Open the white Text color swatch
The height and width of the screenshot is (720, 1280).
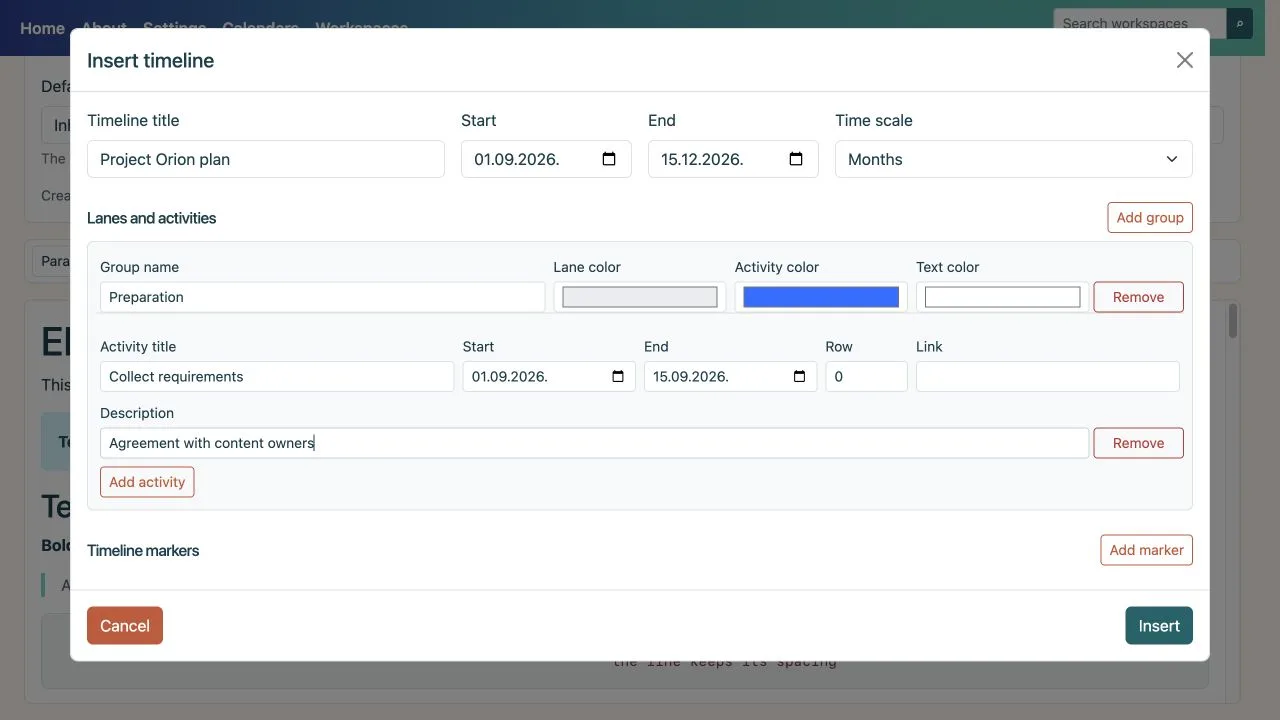(1002, 297)
